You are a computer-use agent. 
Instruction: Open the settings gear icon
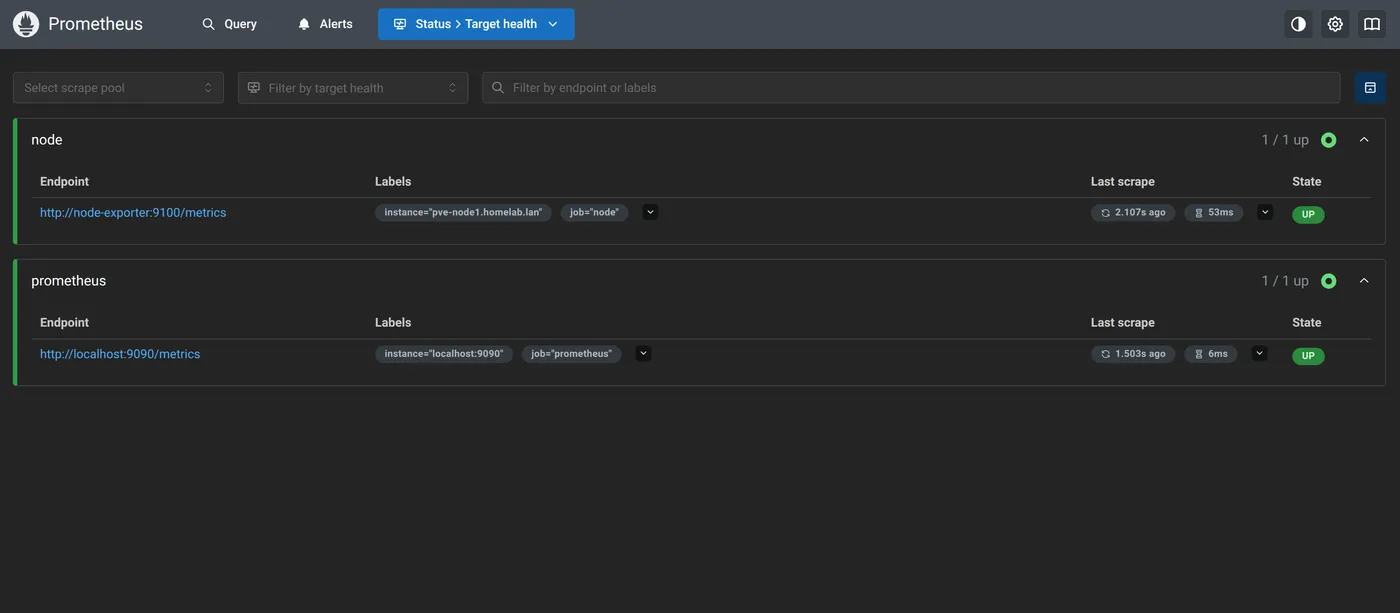click(x=1335, y=24)
